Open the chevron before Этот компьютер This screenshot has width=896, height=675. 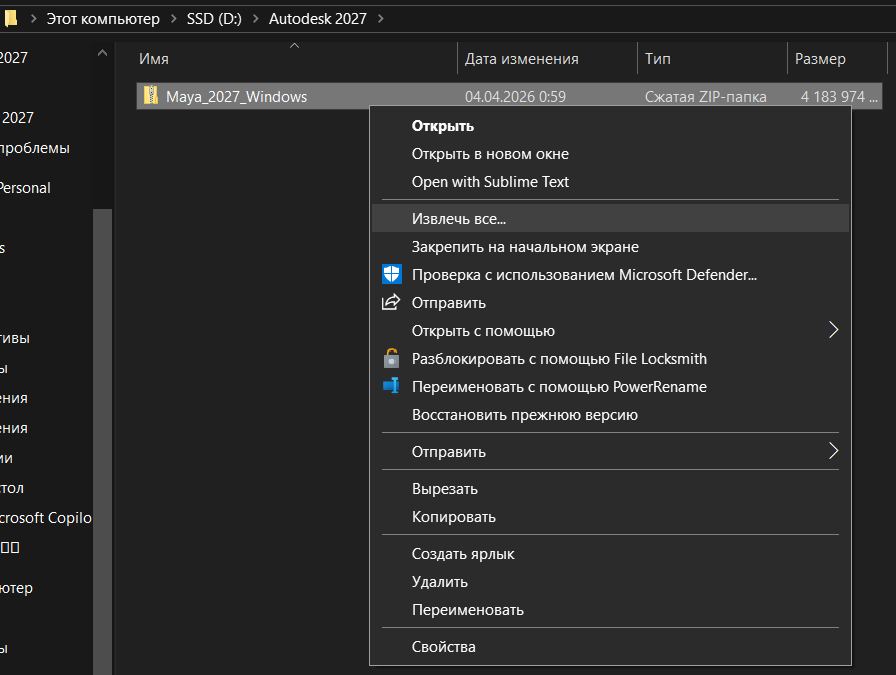coord(33,19)
